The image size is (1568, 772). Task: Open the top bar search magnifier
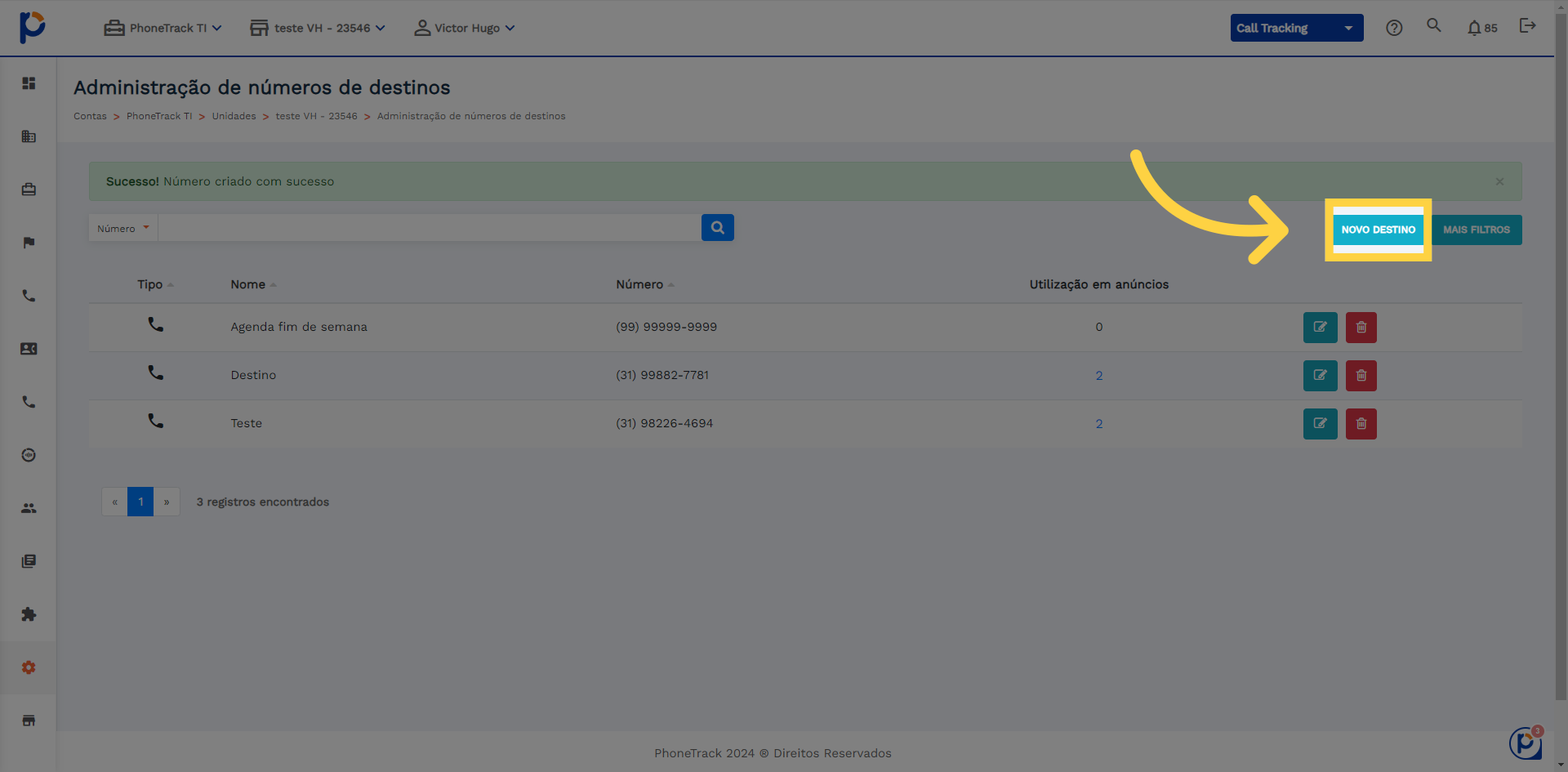pyautogui.click(x=1434, y=25)
